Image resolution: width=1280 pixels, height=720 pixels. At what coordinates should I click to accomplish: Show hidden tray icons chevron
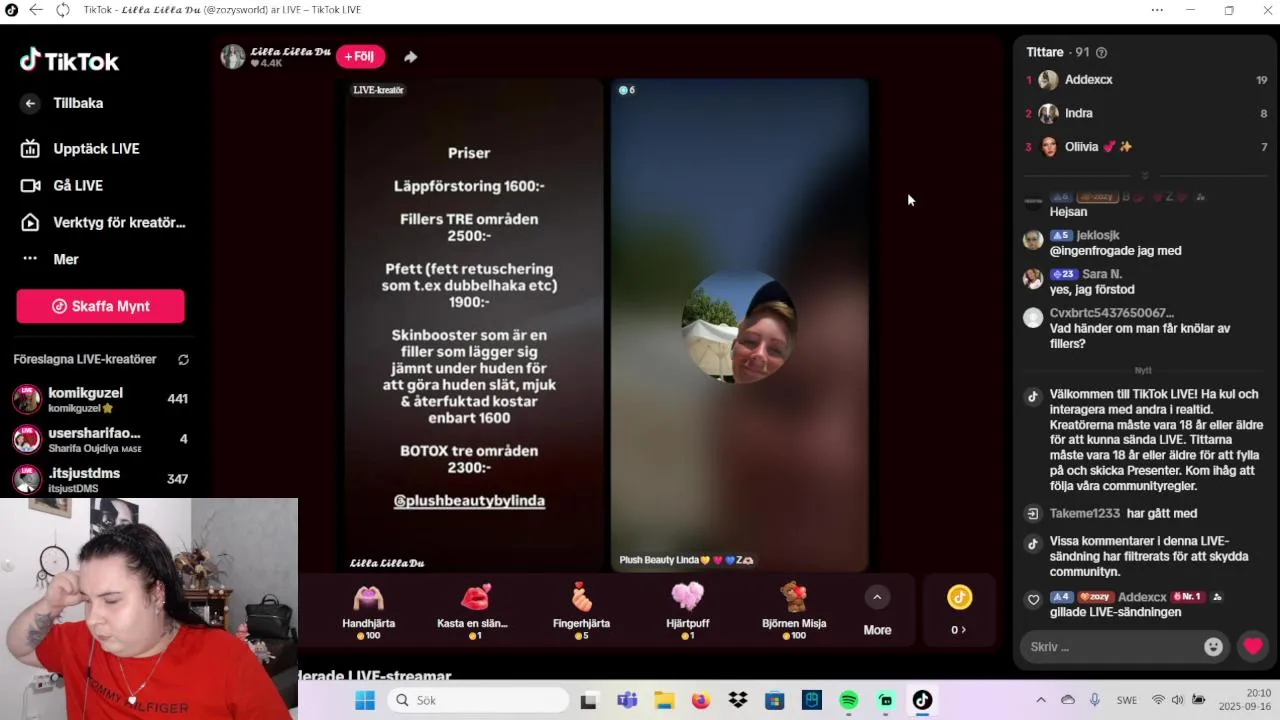pos(1041,700)
